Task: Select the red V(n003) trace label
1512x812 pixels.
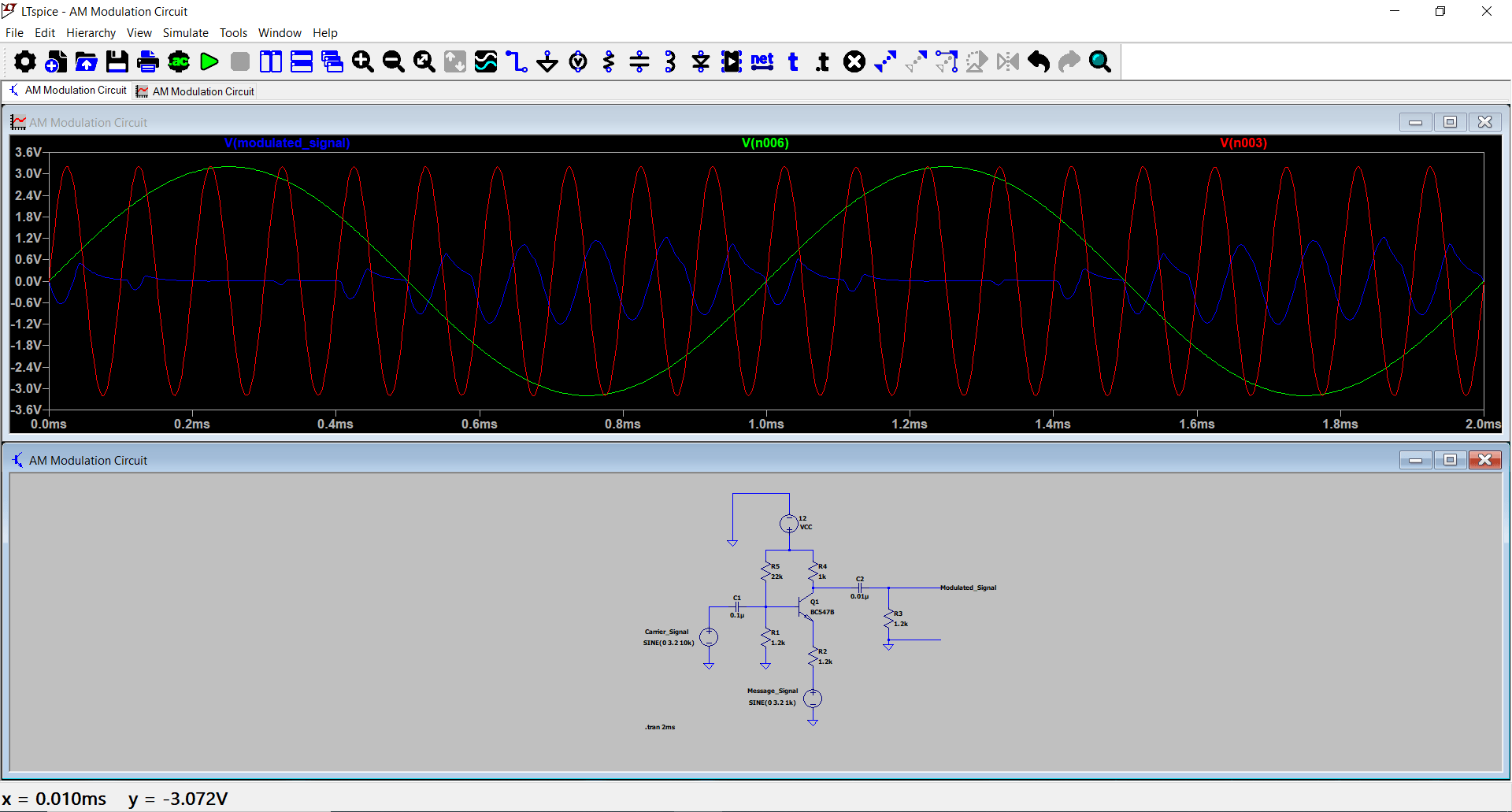Action: coord(1243,143)
